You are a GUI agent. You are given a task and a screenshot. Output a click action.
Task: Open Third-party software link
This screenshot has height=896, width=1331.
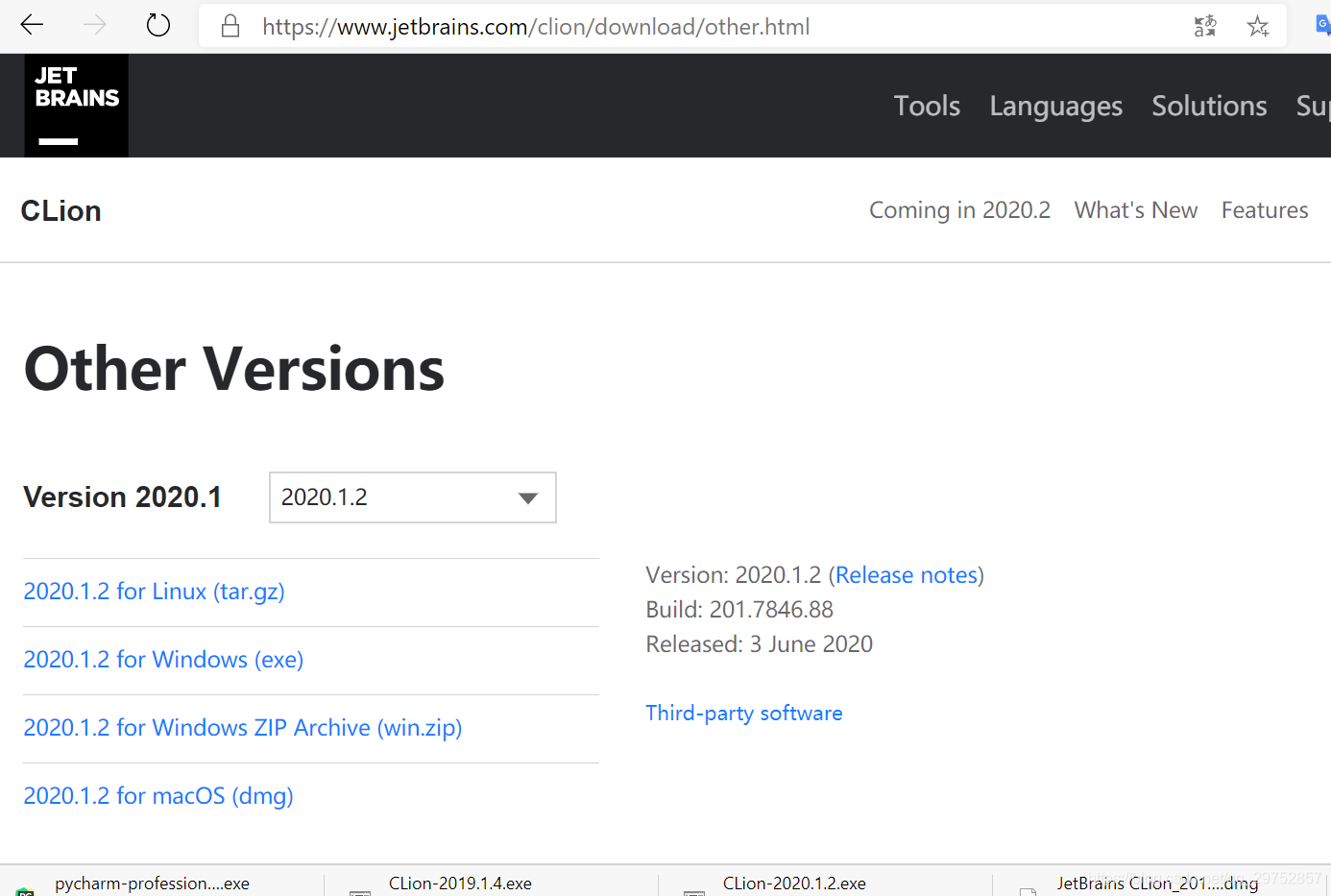tap(744, 713)
